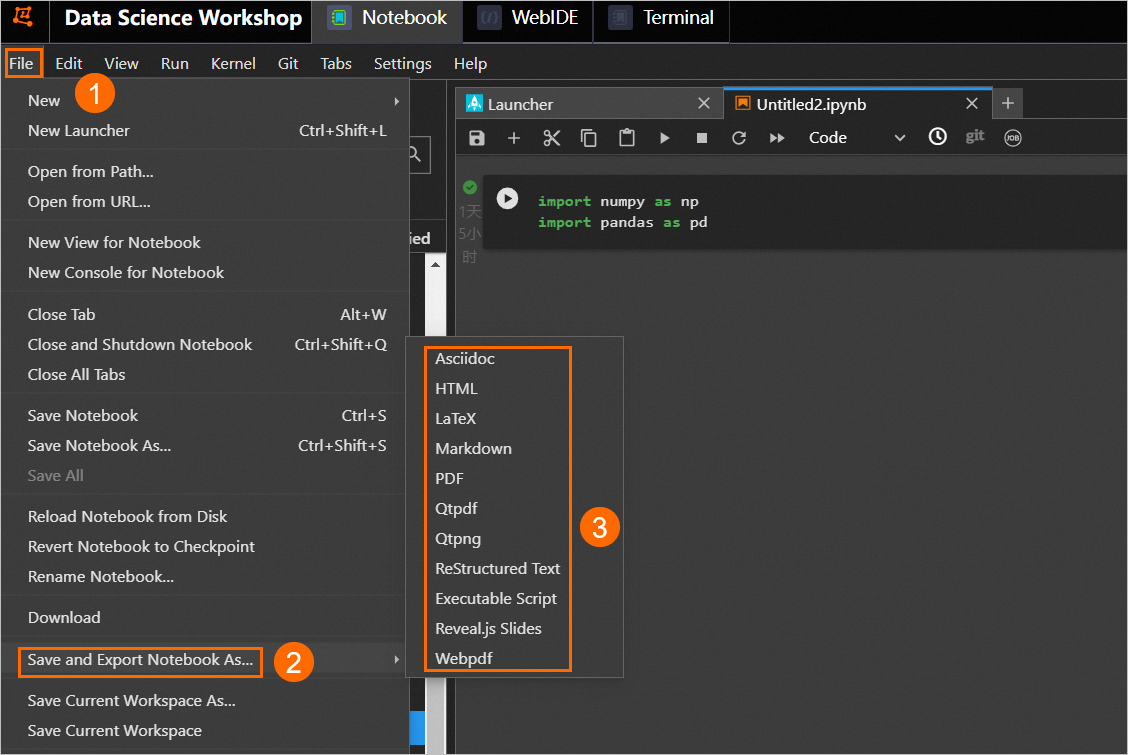Choose Close Tab

(205, 315)
